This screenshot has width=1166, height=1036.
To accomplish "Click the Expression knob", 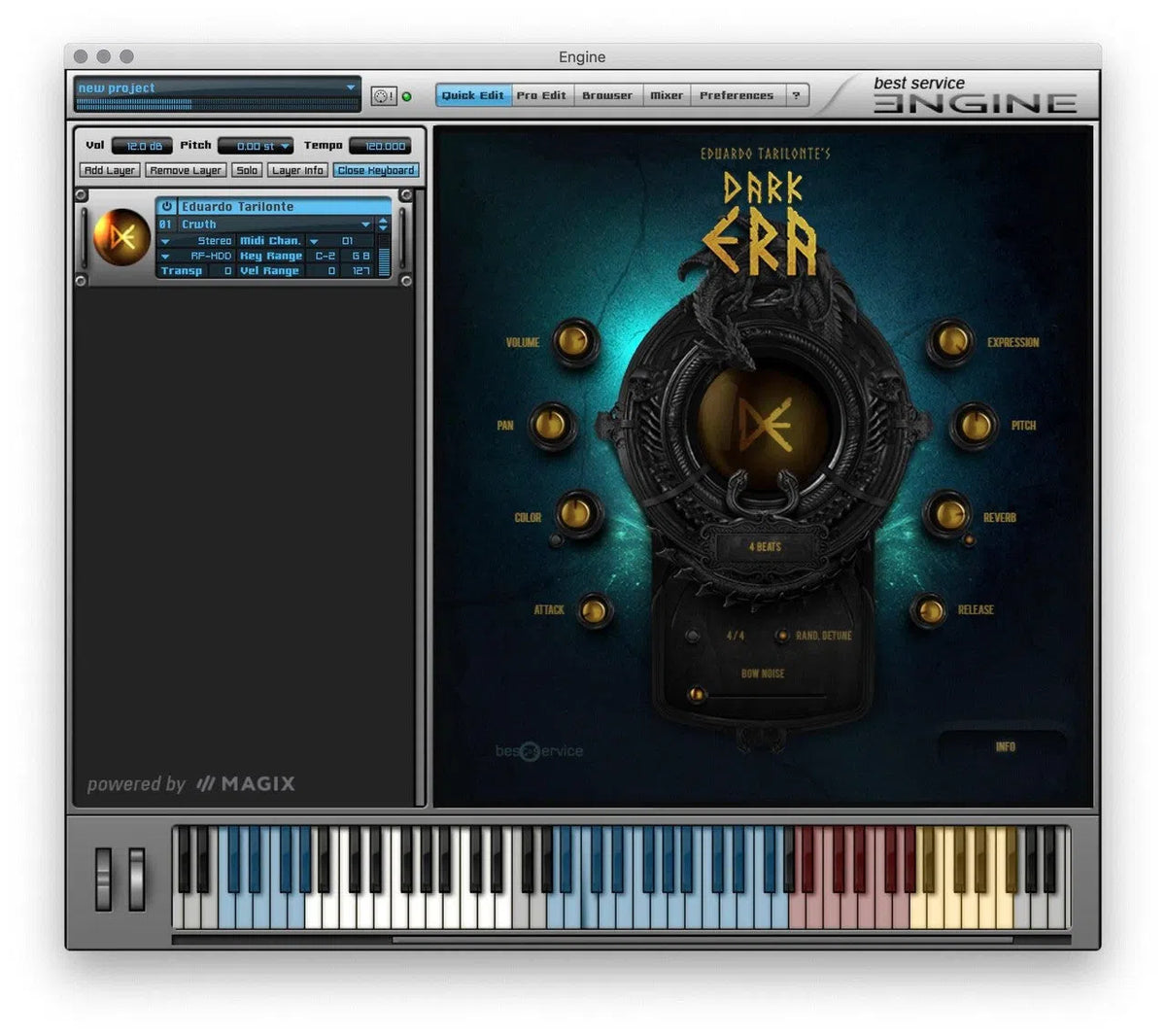I will click(x=949, y=342).
